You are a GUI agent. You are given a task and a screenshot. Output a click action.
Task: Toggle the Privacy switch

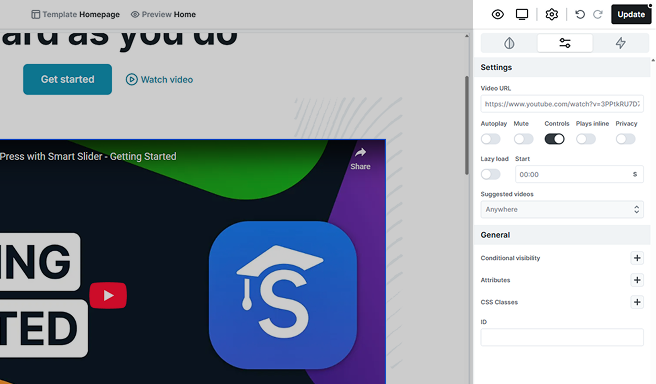(x=625, y=139)
